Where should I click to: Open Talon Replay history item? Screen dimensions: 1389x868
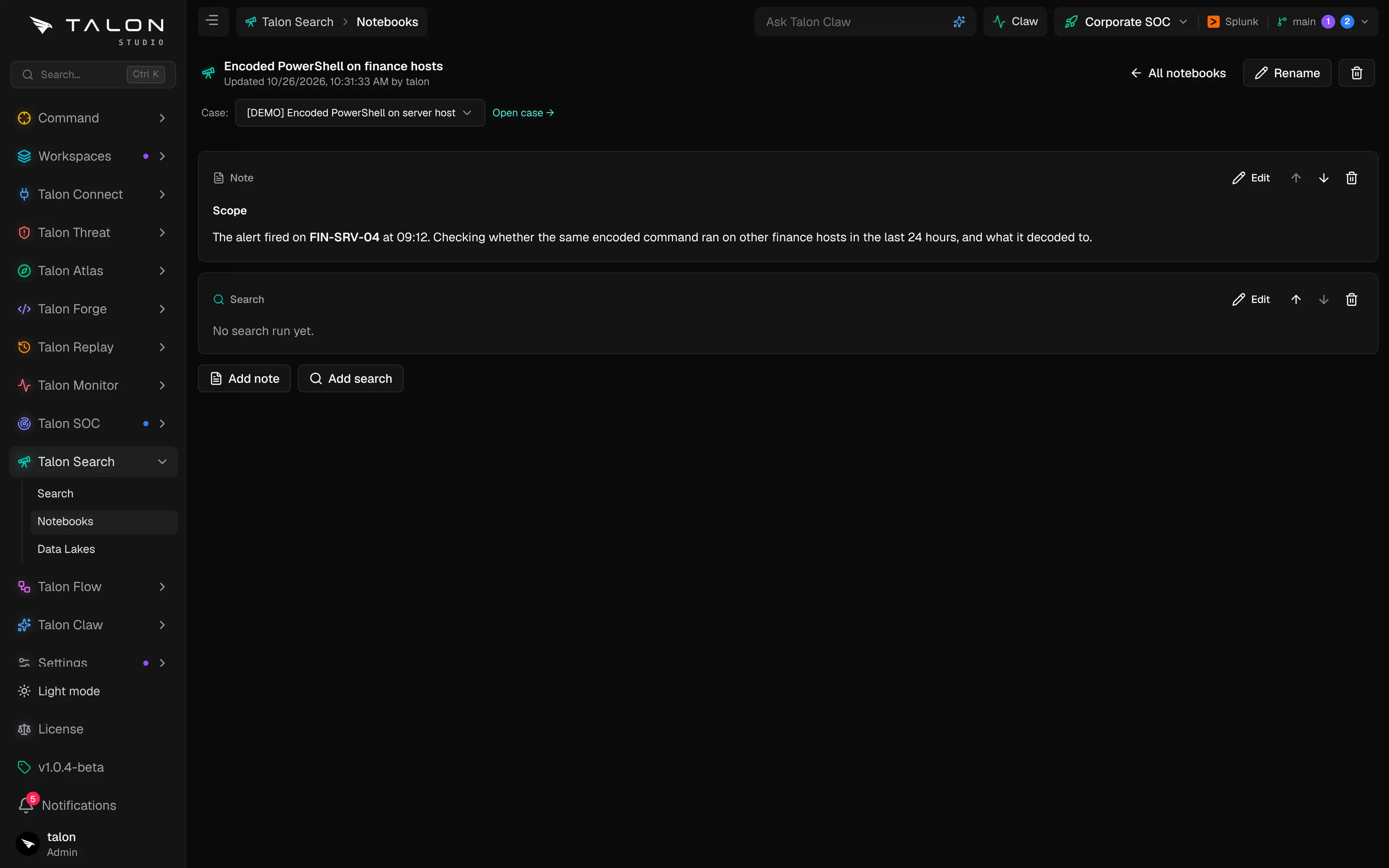click(93, 347)
